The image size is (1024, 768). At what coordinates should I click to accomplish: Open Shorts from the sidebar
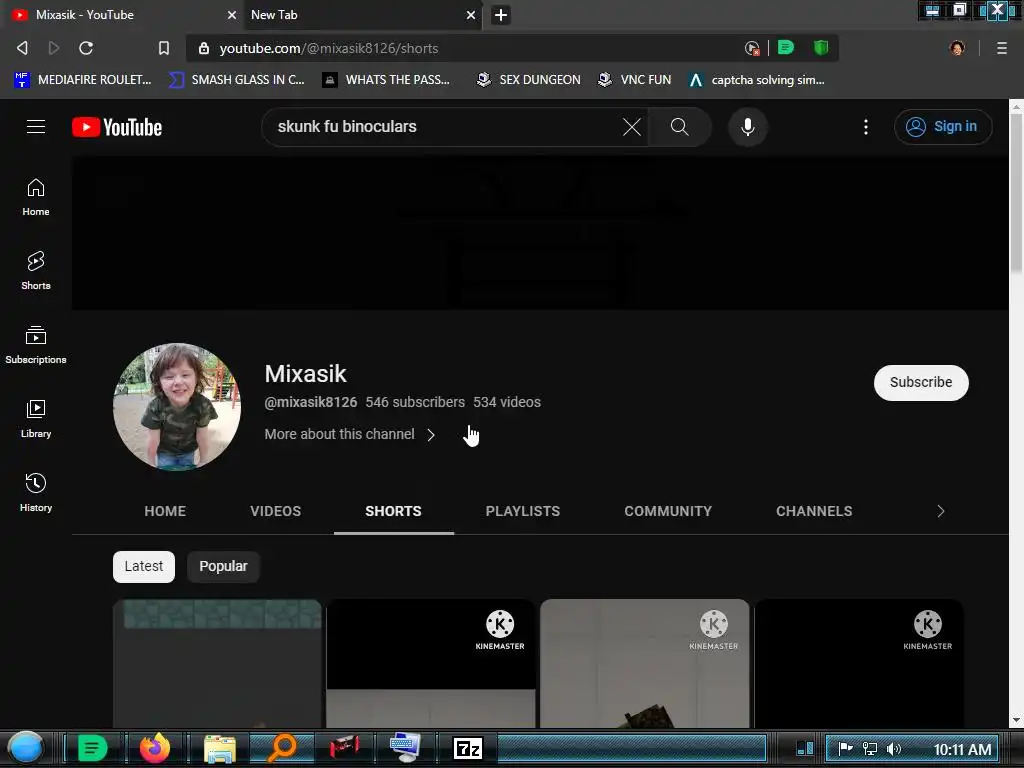click(x=36, y=271)
